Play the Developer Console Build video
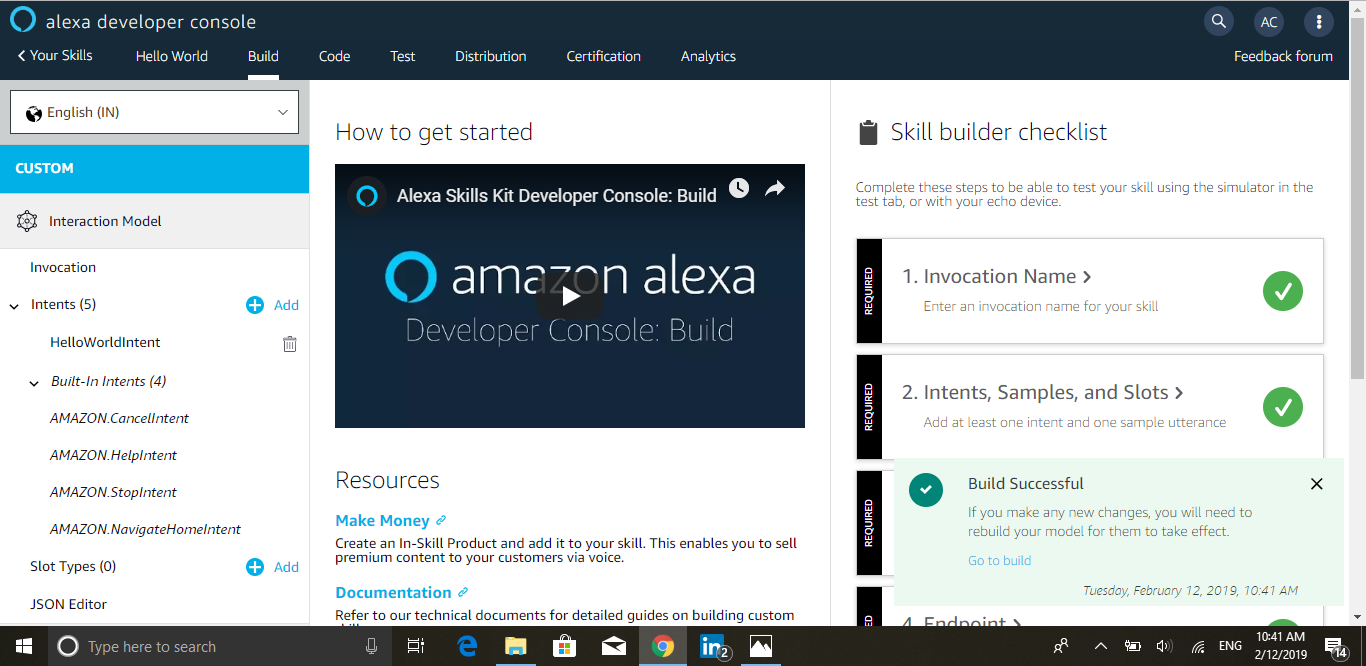The height and width of the screenshot is (666, 1366). 569,296
